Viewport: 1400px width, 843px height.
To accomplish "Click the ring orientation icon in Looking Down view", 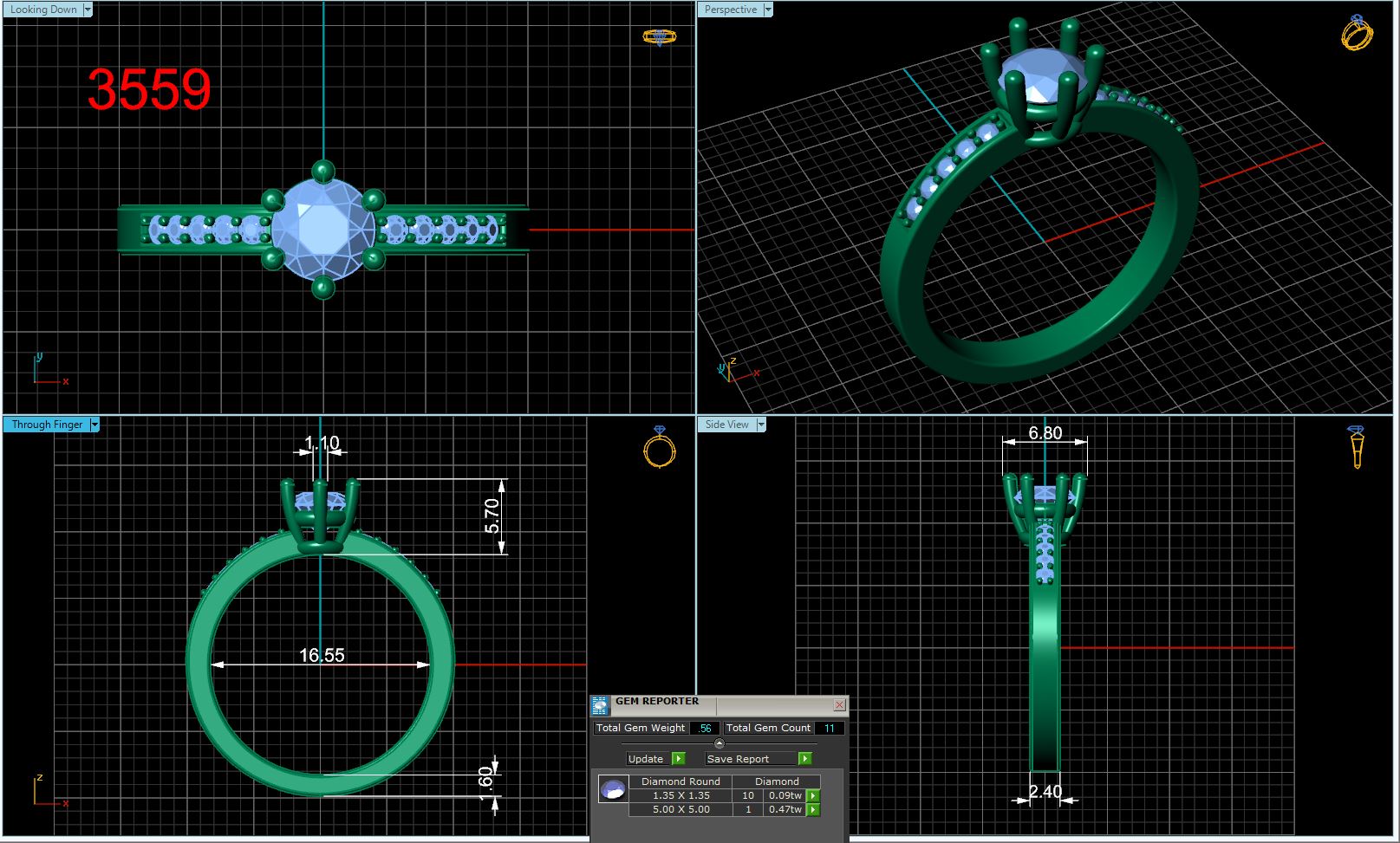I will [x=659, y=36].
